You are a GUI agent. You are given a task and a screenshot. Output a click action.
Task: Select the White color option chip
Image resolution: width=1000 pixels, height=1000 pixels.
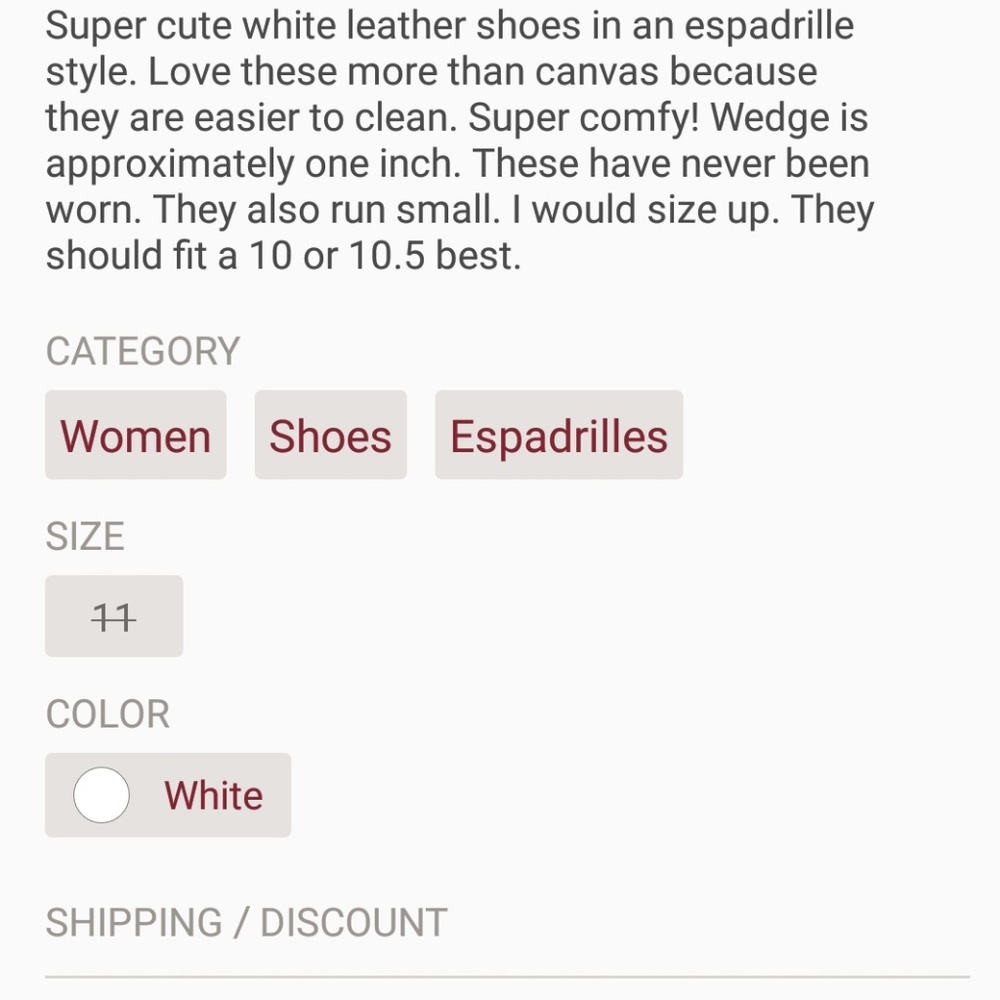point(167,795)
